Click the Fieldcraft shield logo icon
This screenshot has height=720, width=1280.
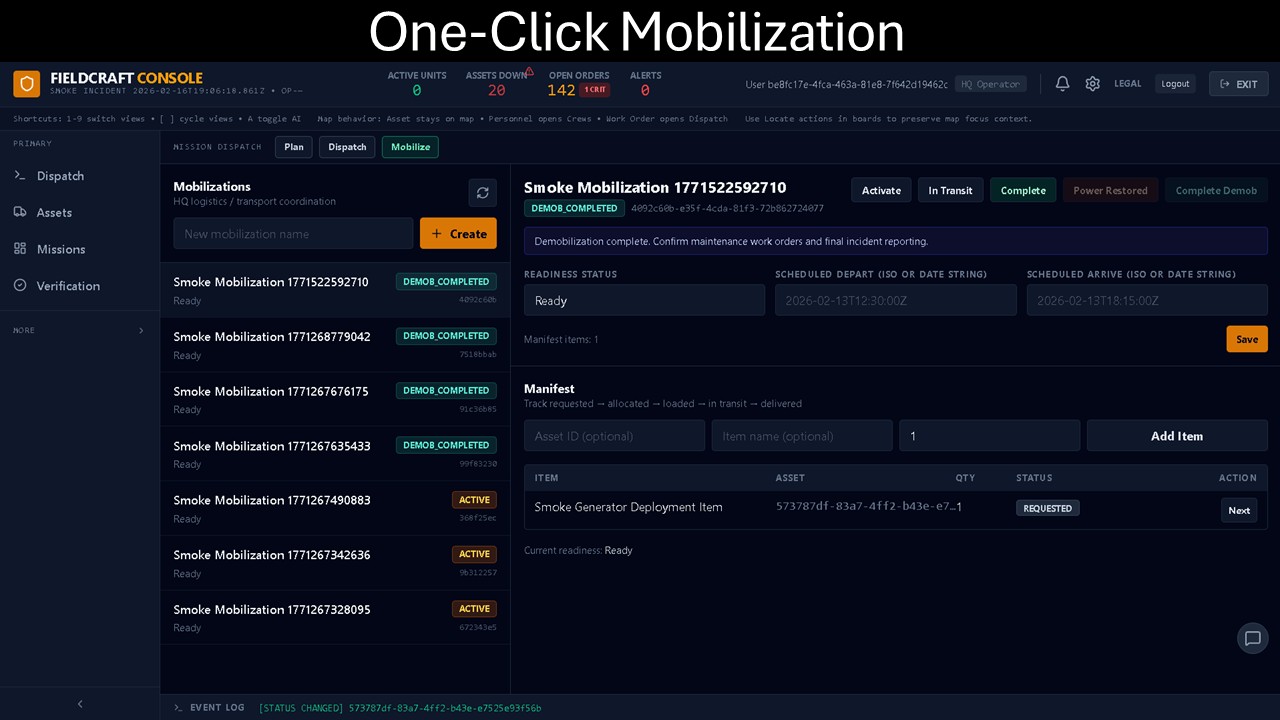click(x=27, y=84)
